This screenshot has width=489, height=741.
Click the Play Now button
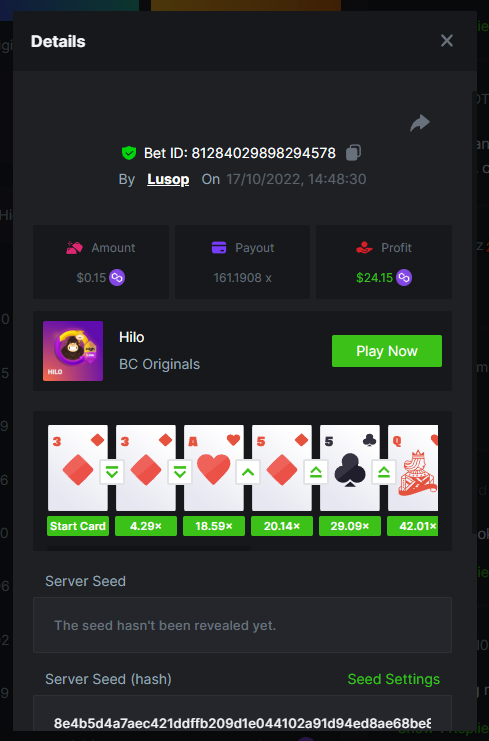tap(387, 351)
